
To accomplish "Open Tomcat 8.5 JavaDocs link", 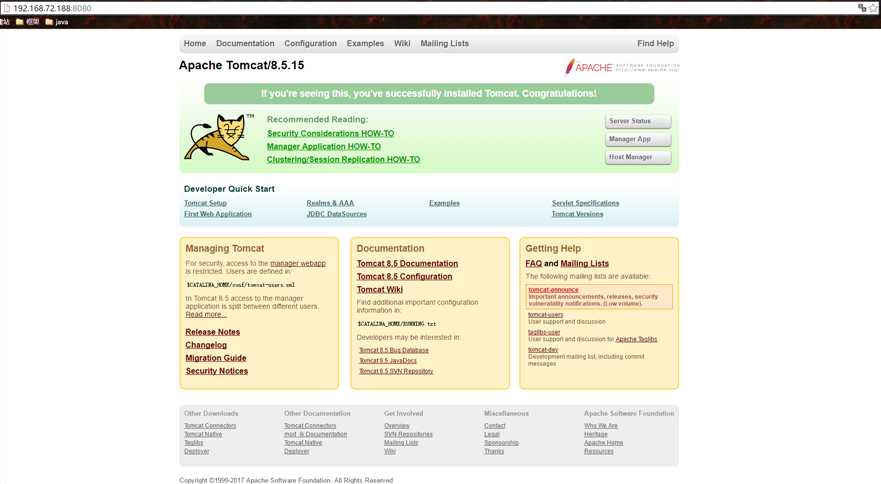I will [x=388, y=361].
